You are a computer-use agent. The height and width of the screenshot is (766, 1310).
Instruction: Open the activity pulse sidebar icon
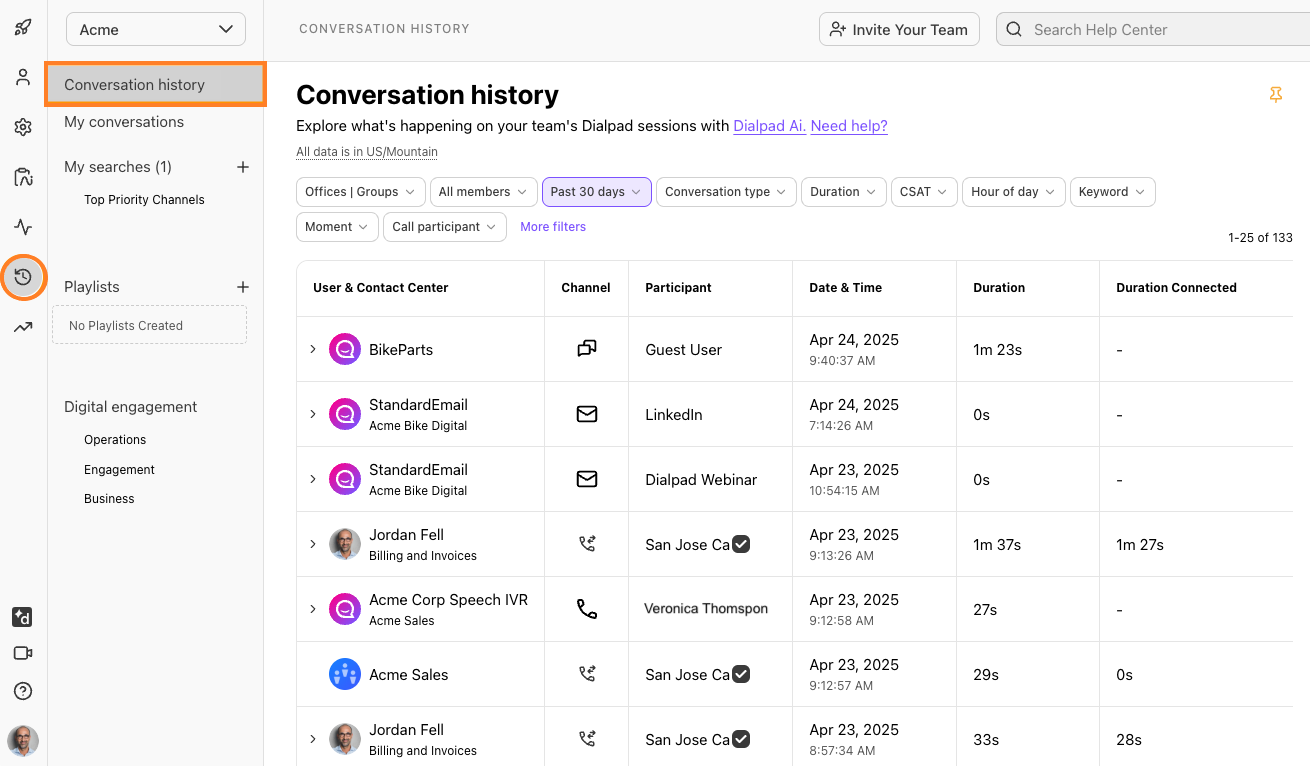(x=23, y=227)
